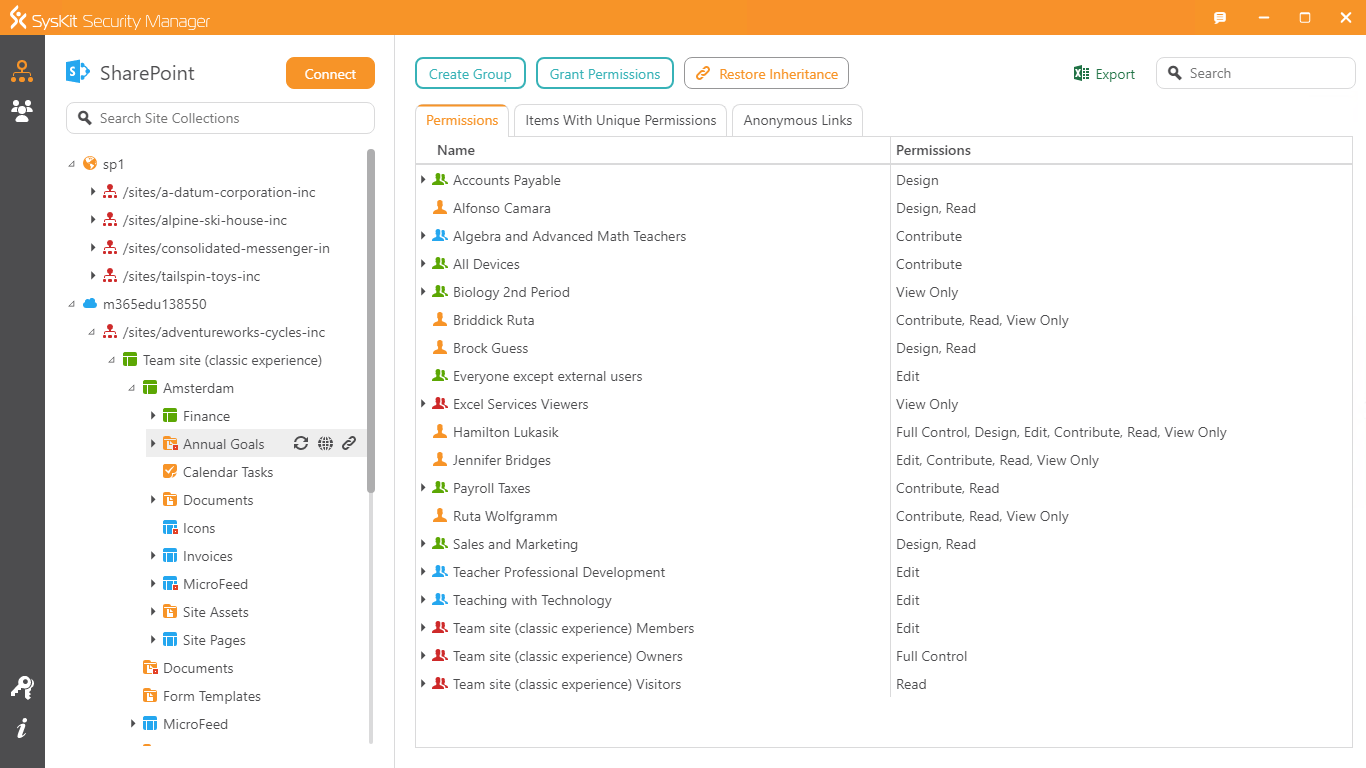
Task: Click the Create Group button
Action: click(470, 74)
